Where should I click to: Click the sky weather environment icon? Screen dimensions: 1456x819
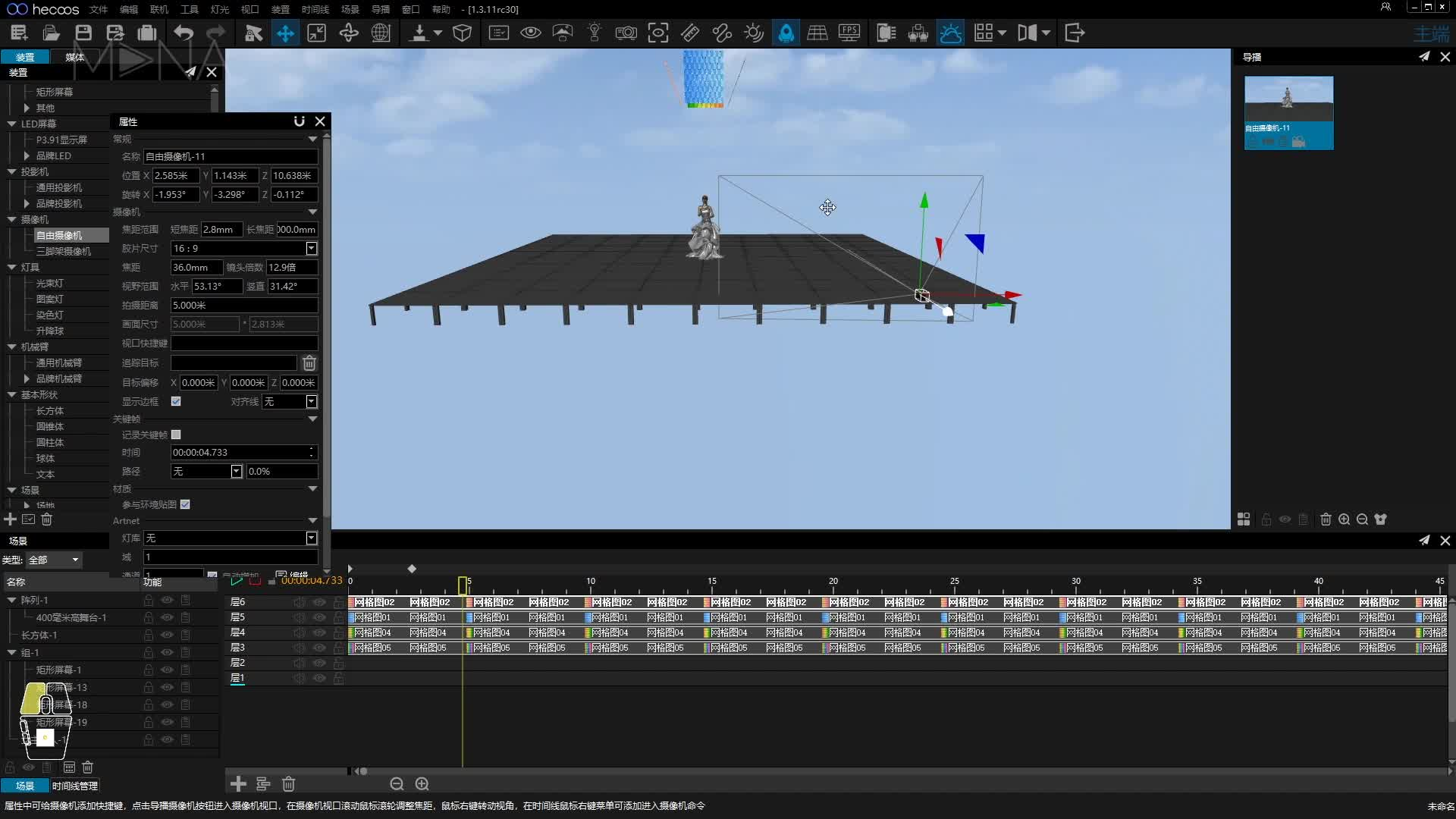[x=951, y=33]
